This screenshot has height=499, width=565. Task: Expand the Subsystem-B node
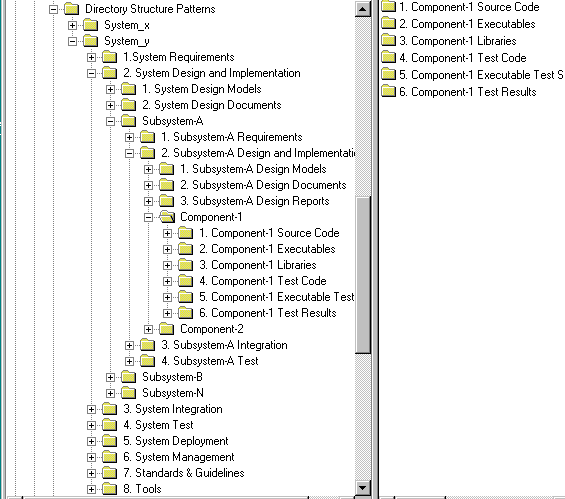[111, 377]
